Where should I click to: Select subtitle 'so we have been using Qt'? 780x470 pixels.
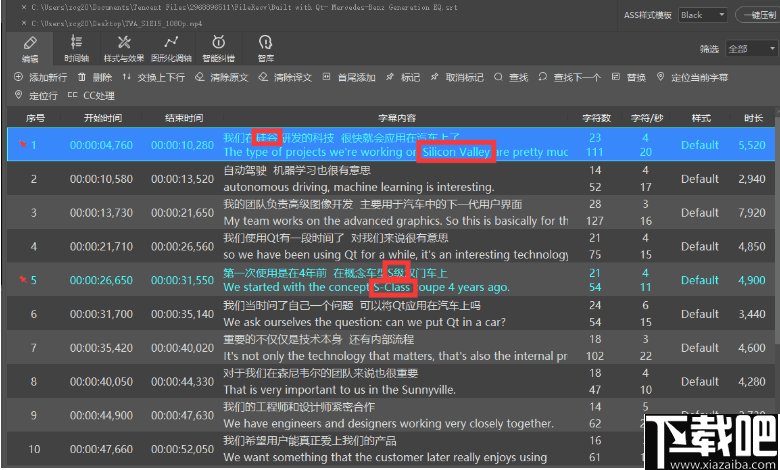395,255
